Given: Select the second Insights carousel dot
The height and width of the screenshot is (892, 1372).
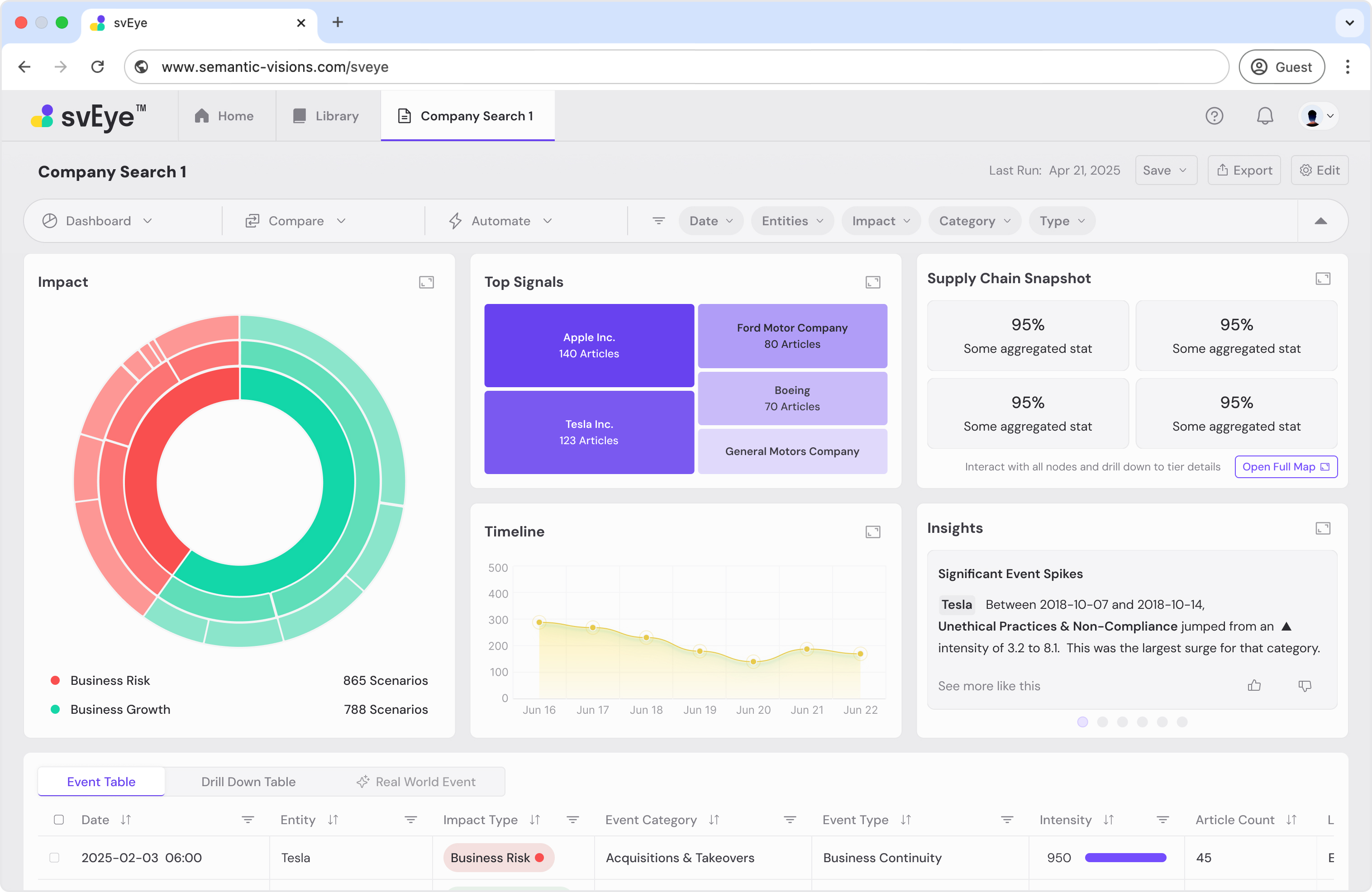Looking at the screenshot, I should pos(1102,721).
